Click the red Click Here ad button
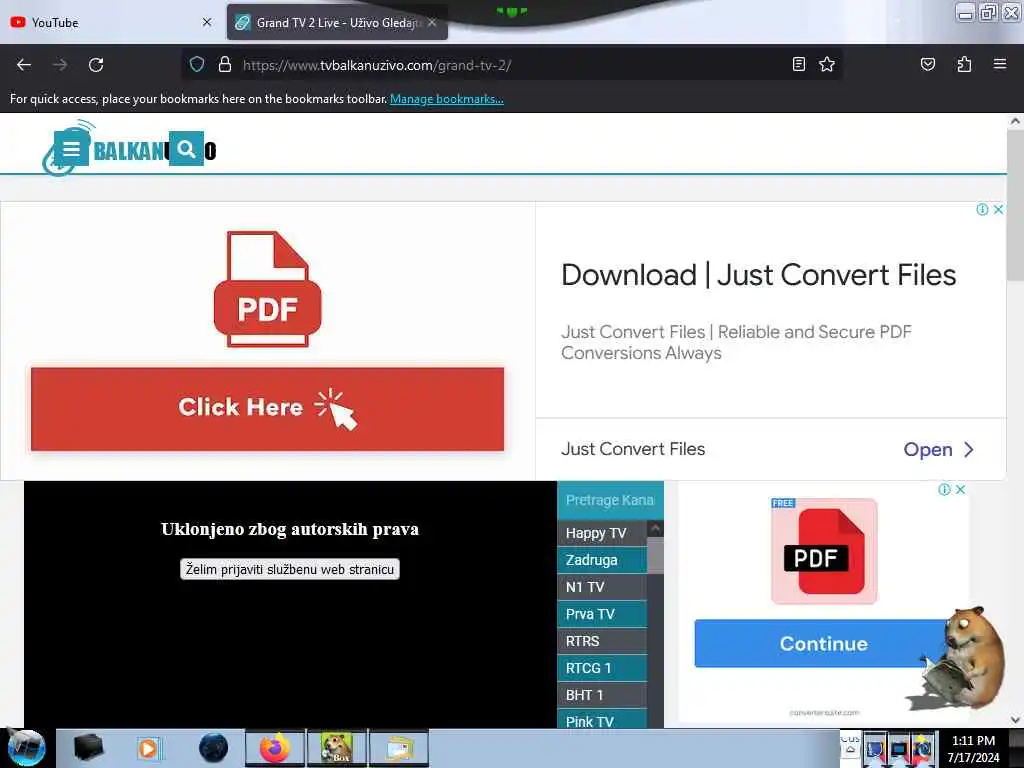 pos(268,409)
